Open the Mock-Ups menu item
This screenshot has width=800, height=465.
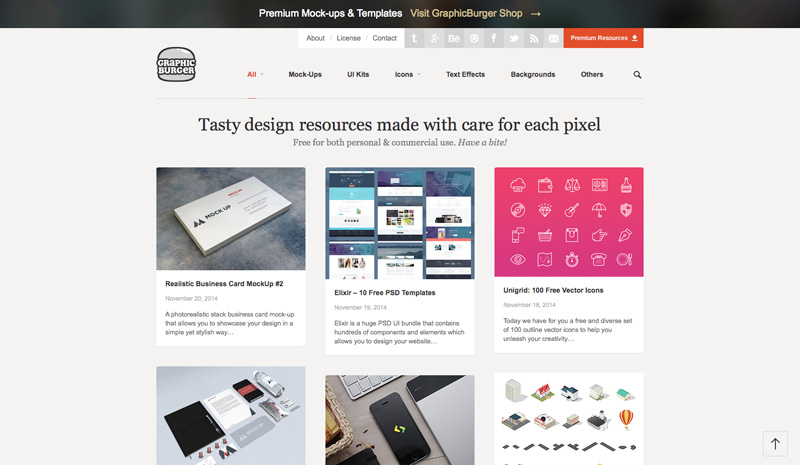coord(305,75)
